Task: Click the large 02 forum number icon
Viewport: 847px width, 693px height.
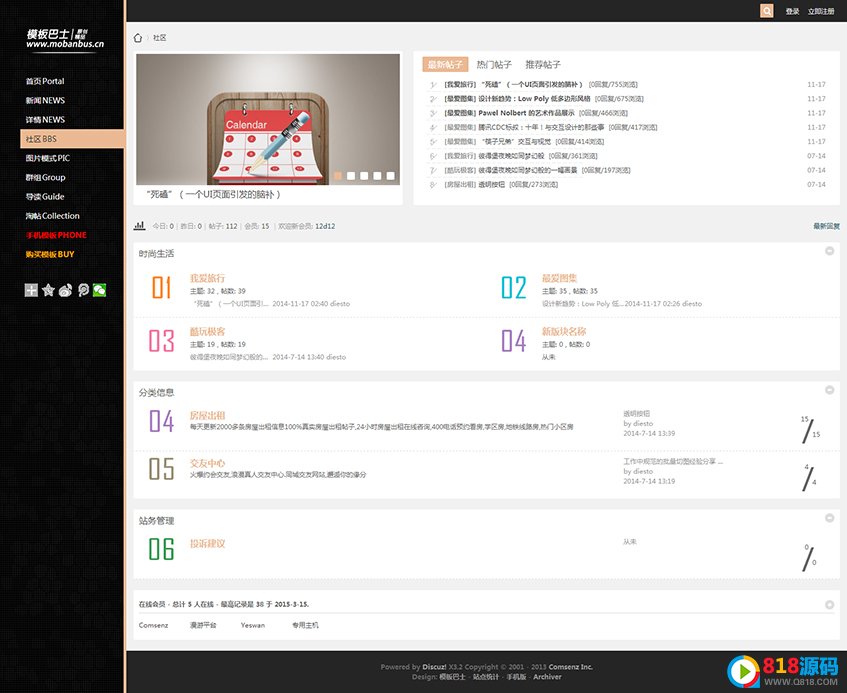Action: [x=513, y=287]
